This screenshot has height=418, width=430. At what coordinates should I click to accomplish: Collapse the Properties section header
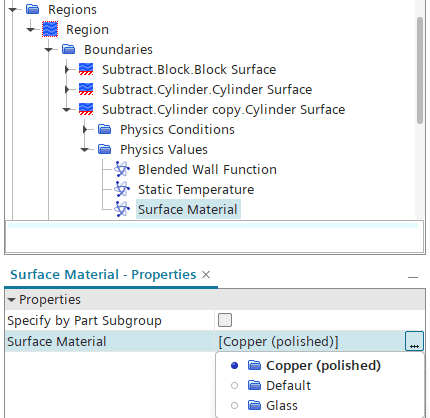11,300
